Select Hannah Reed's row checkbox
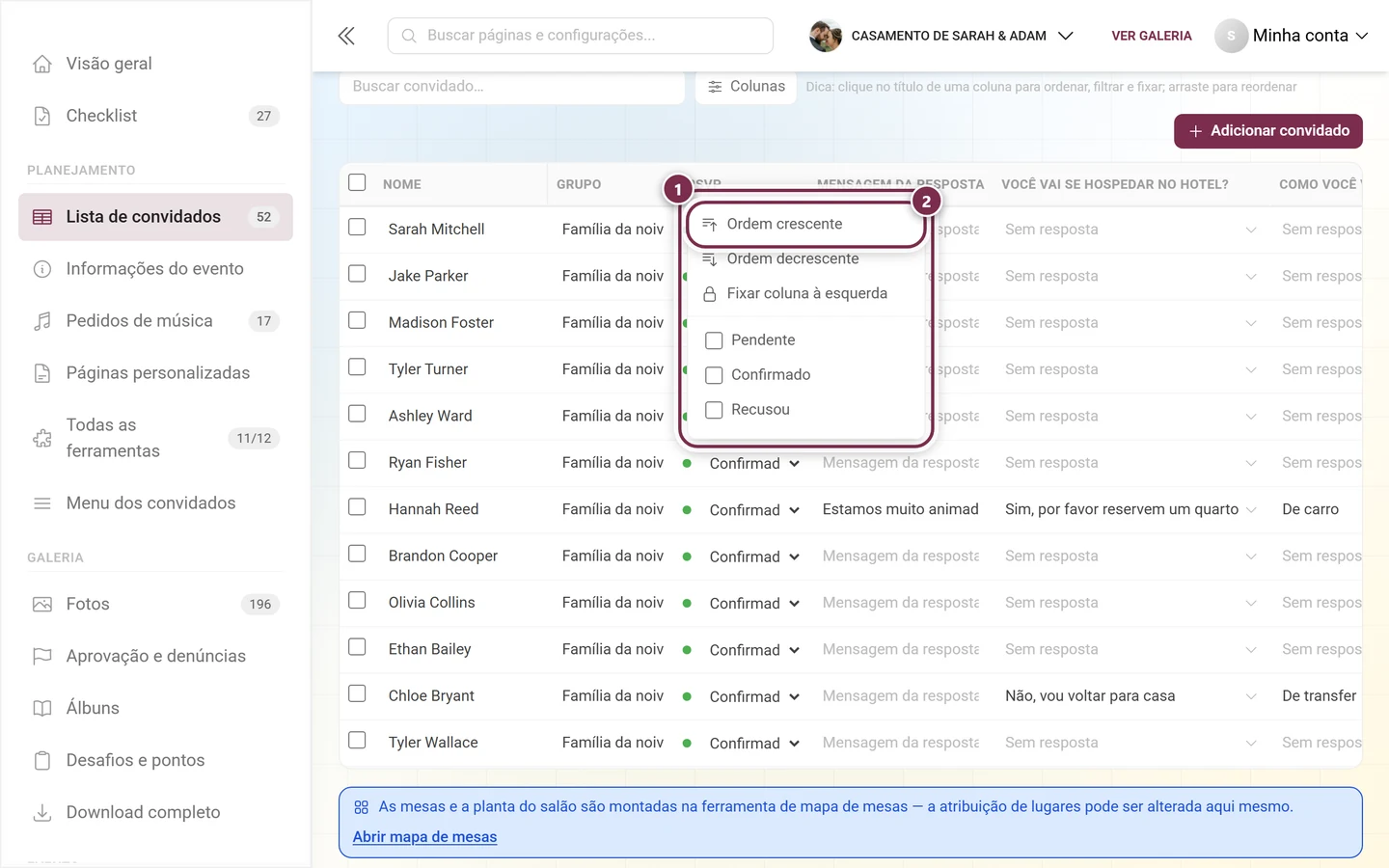Screen dimensions: 1389x868 [x=357, y=507]
